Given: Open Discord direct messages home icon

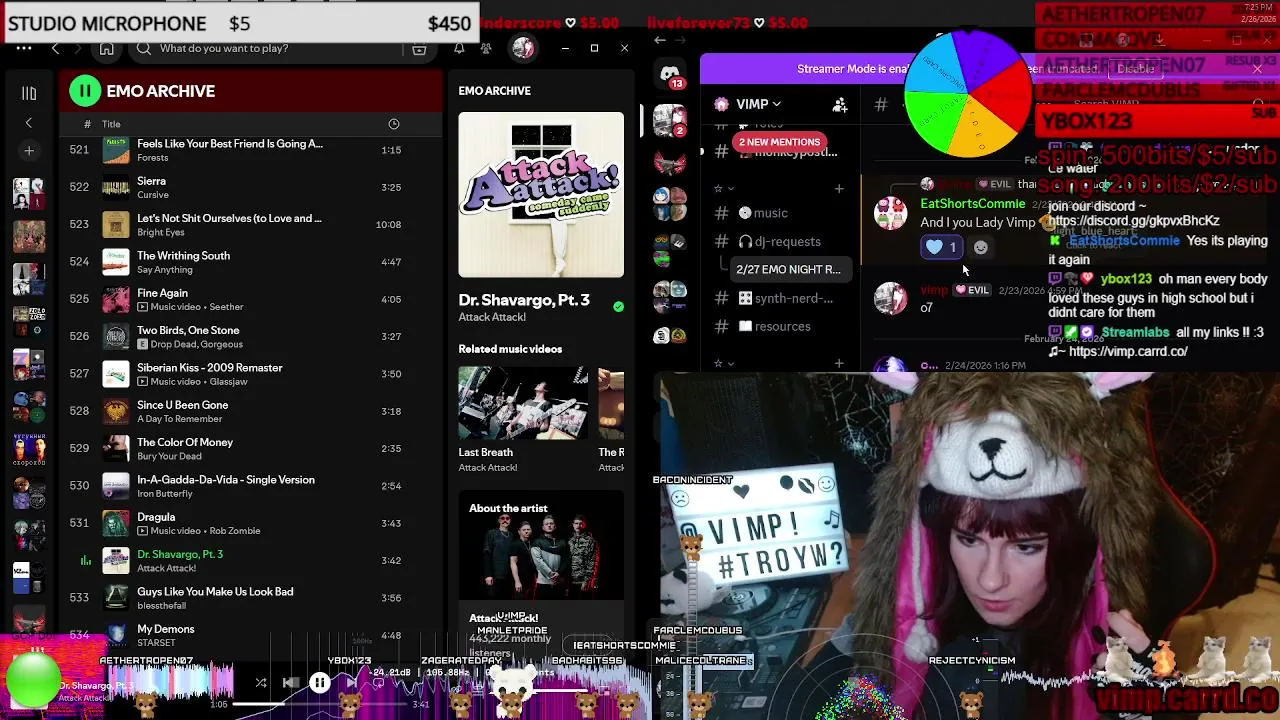Looking at the screenshot, I should (x=670, y=75).
